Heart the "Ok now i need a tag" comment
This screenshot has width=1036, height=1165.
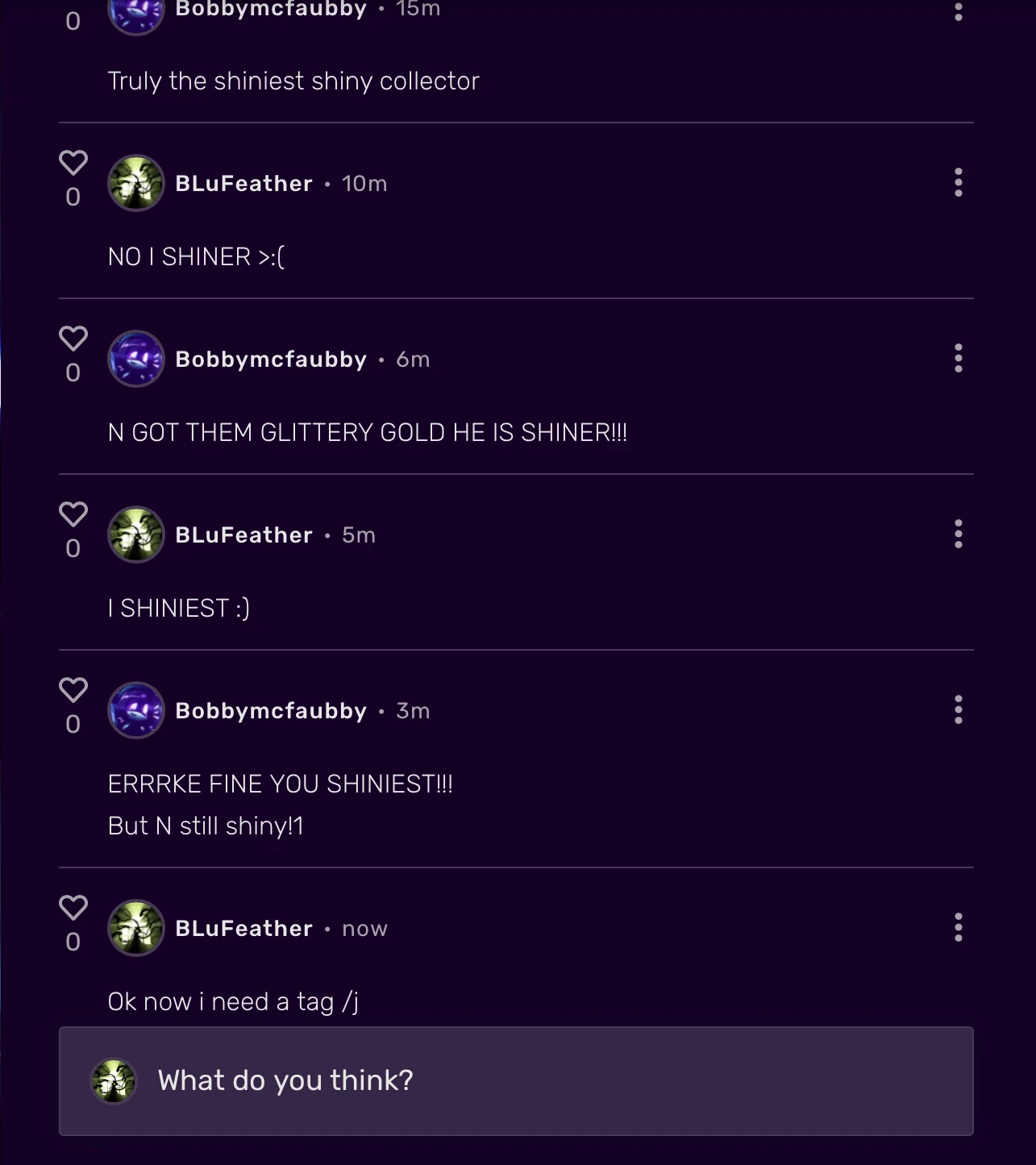coord(73,908)
